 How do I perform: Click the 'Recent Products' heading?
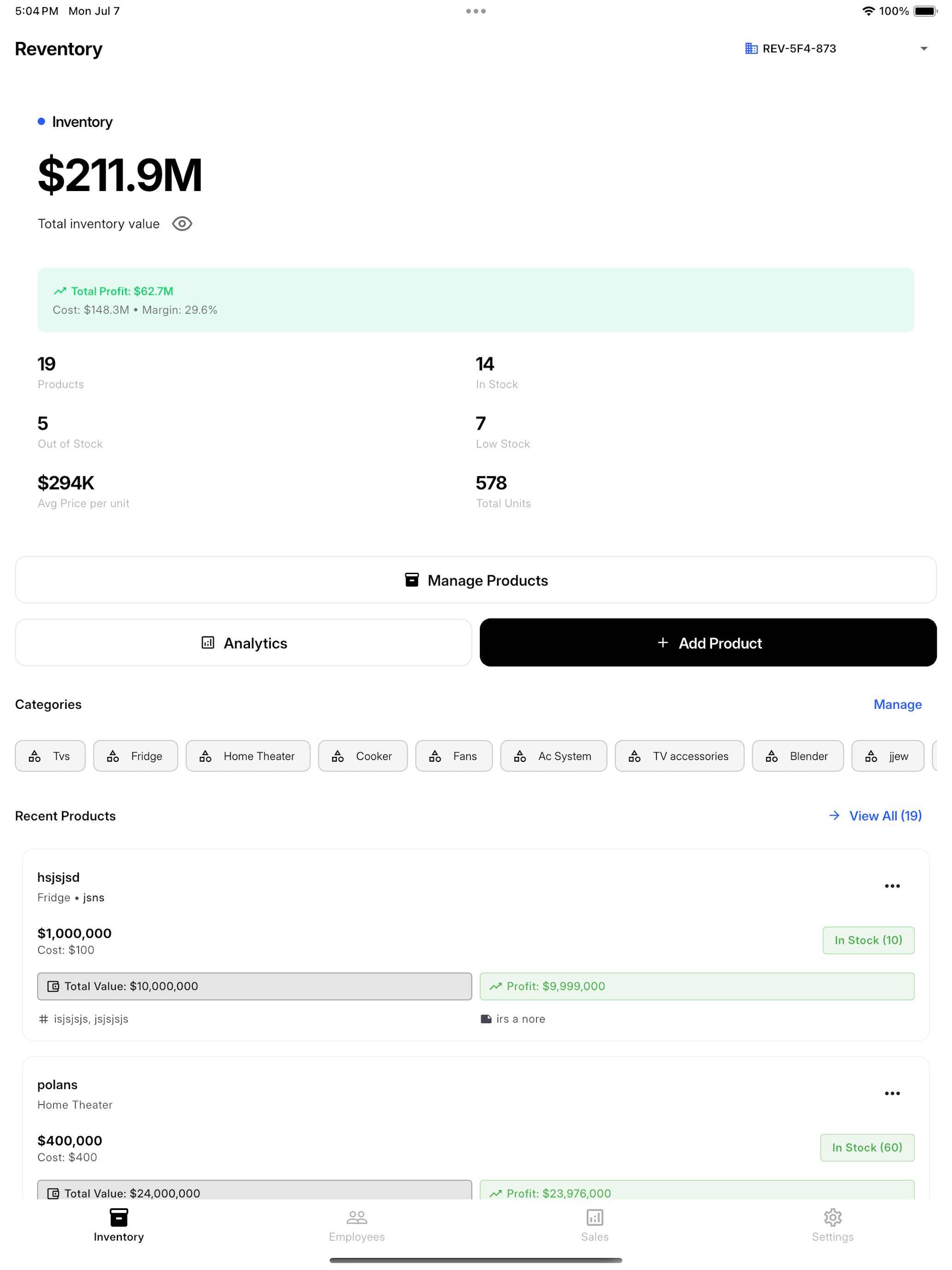[65, 816]
